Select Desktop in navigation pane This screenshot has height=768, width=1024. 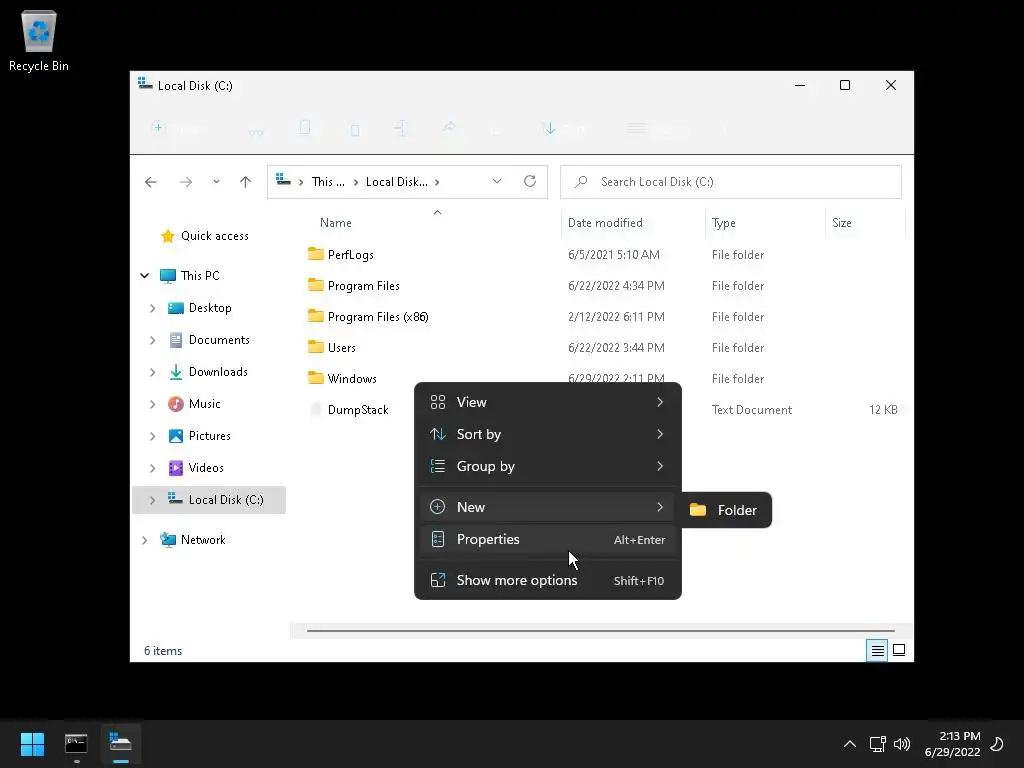click(199, 308)
